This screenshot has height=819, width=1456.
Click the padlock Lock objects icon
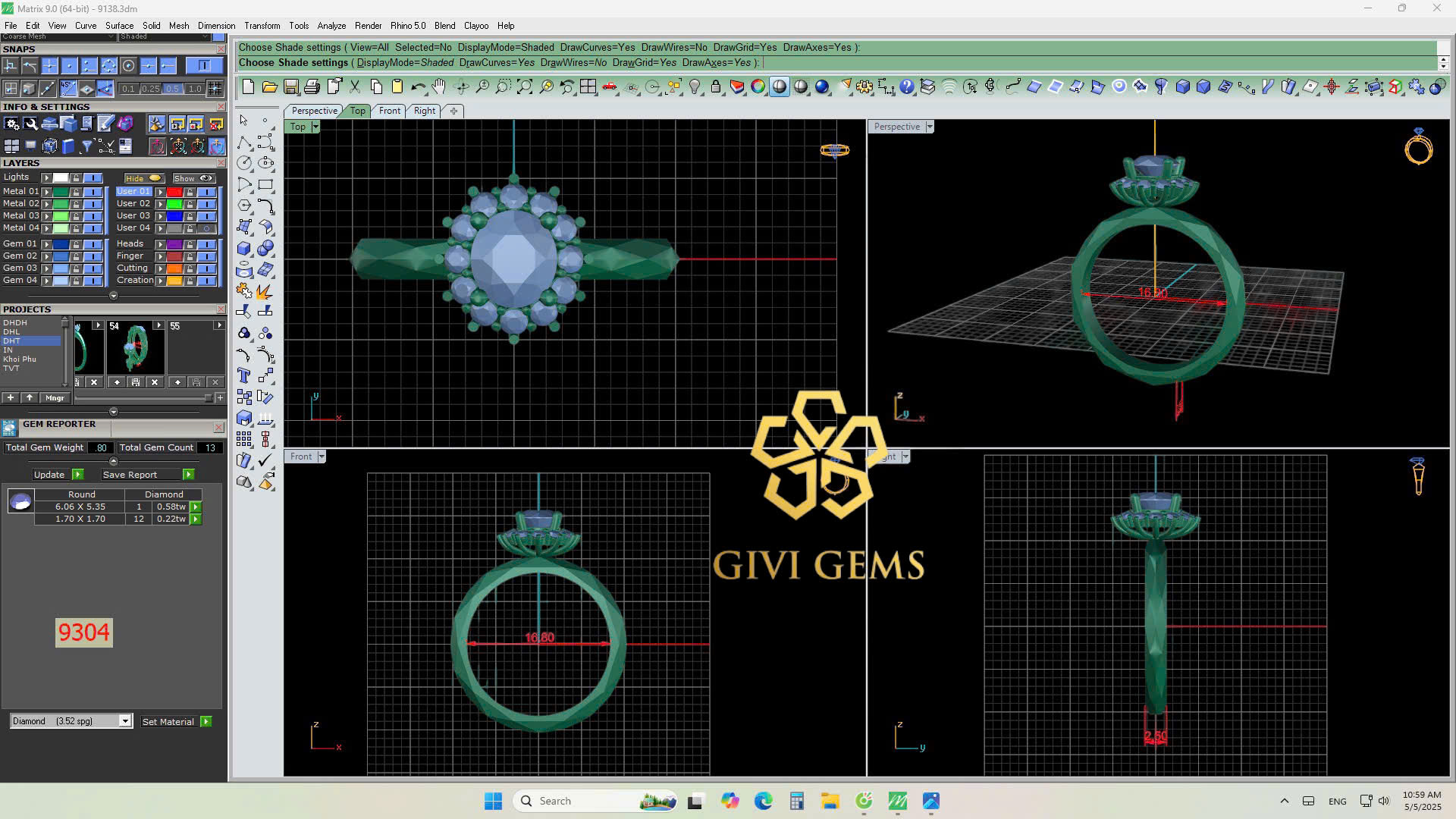[x=716, y=87]
